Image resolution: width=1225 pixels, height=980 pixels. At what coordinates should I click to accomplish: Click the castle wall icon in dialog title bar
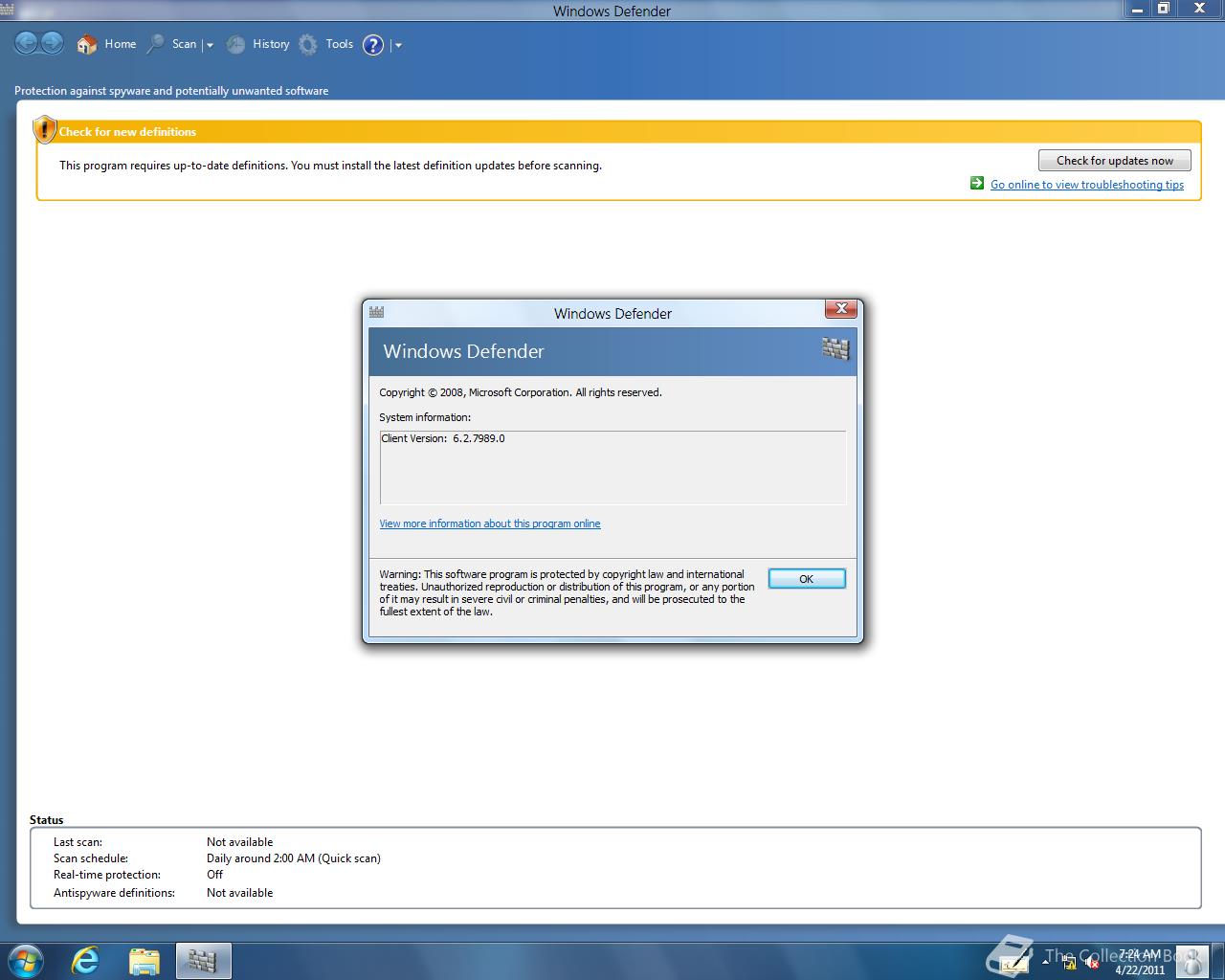point(376,312)
